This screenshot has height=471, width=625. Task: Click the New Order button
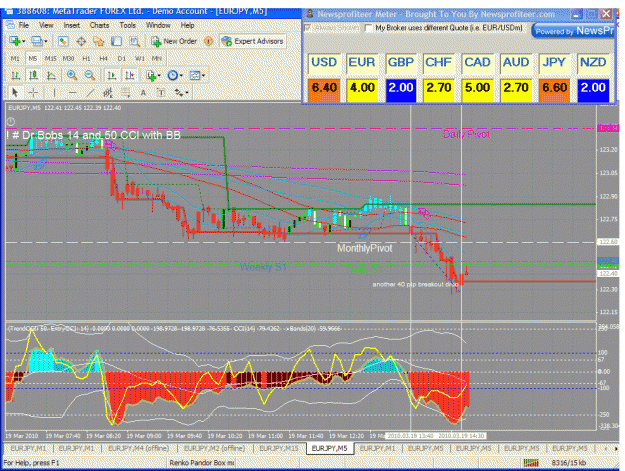pyautogui.click(x=174, y=41)
